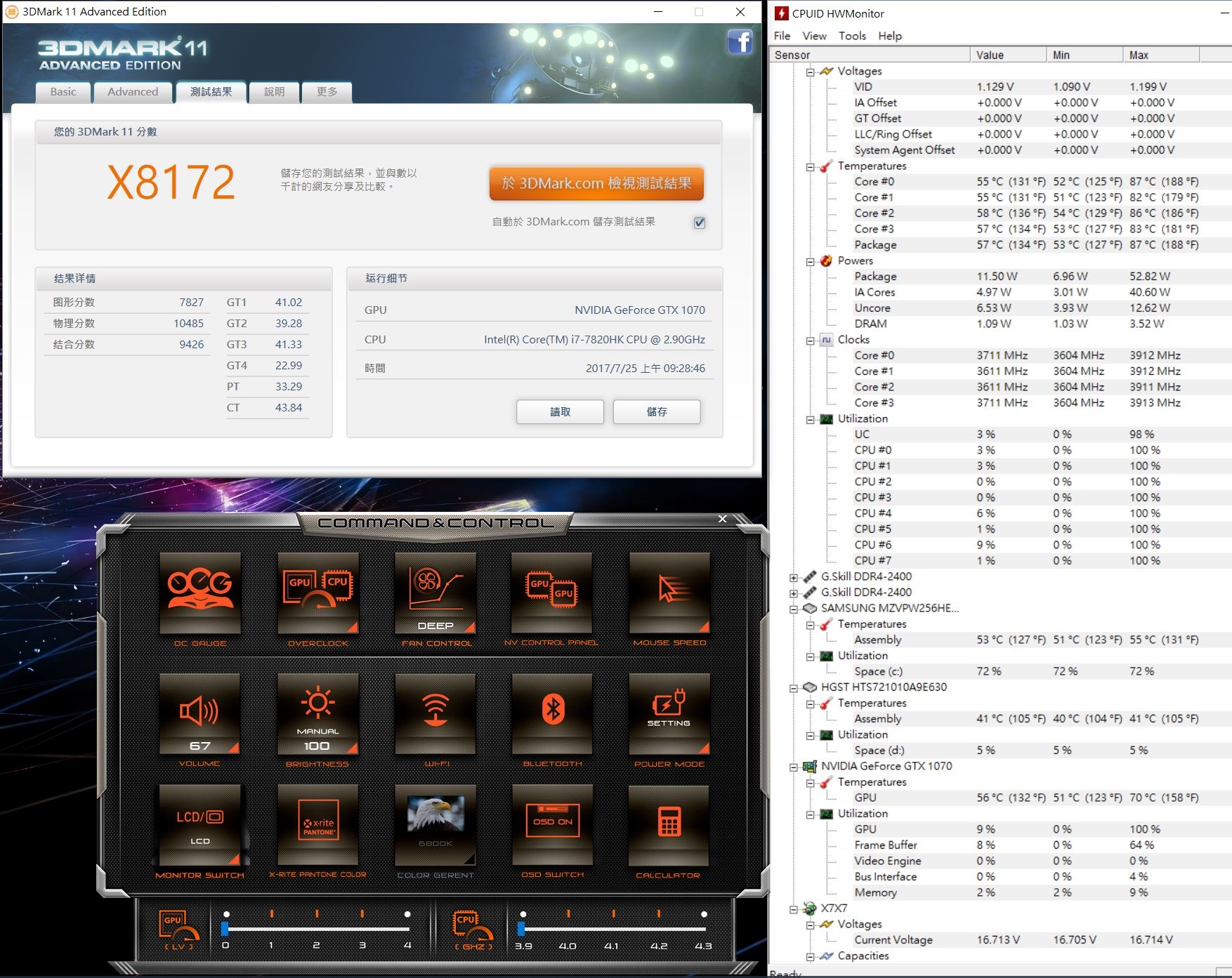
Task: Switch to the Advanced tab in 3DMark
Action: [133, 92]
